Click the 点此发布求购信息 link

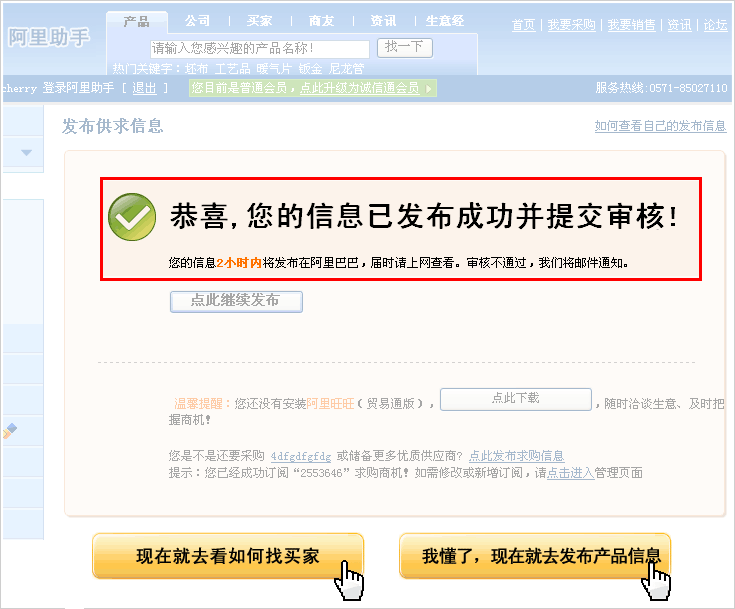517,455
